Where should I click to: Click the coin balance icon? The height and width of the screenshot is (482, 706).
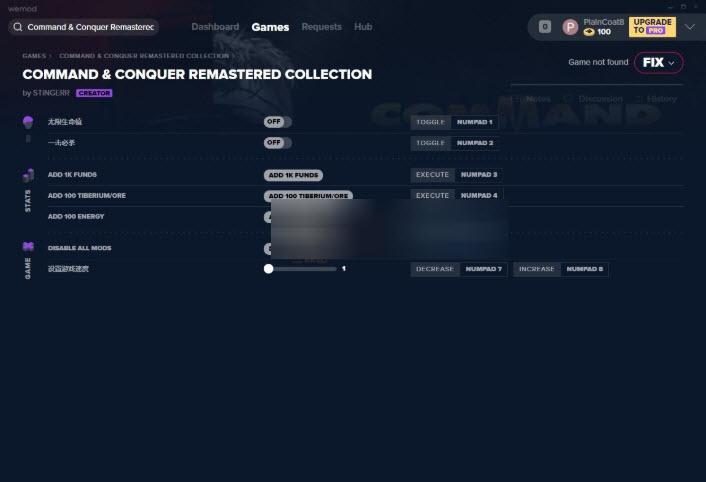pos(589,32)
